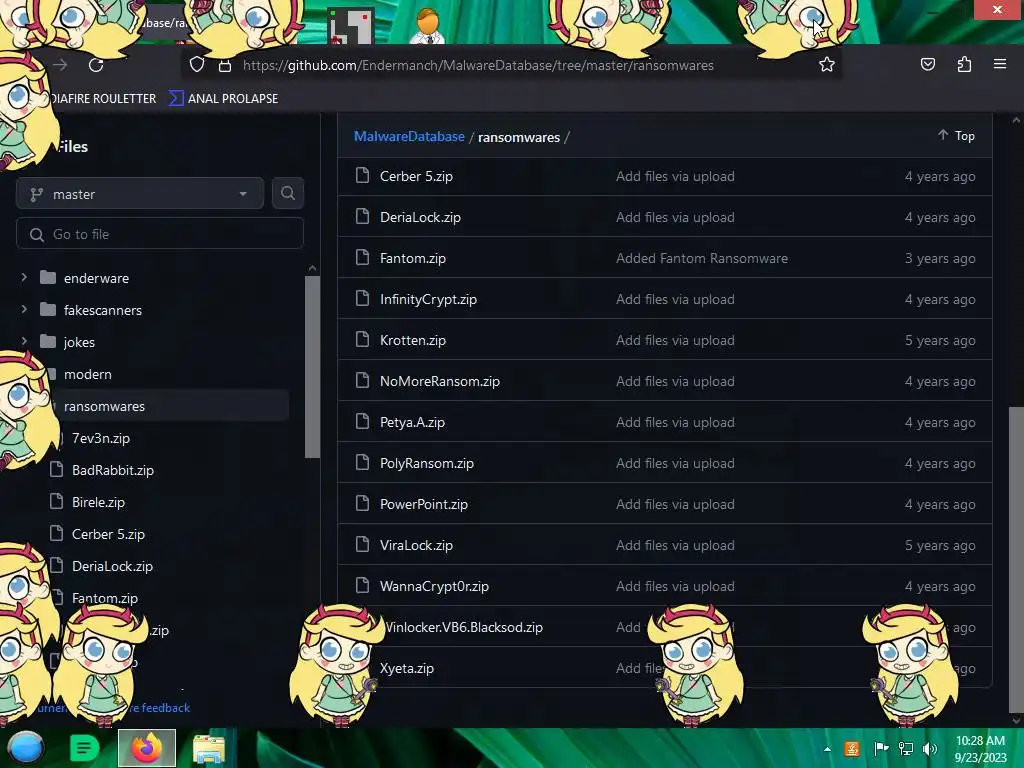Open 7ev3n.zip in the file tree
The height and width of the screenshot is (768, 1024).
click(x=101, y=438)
